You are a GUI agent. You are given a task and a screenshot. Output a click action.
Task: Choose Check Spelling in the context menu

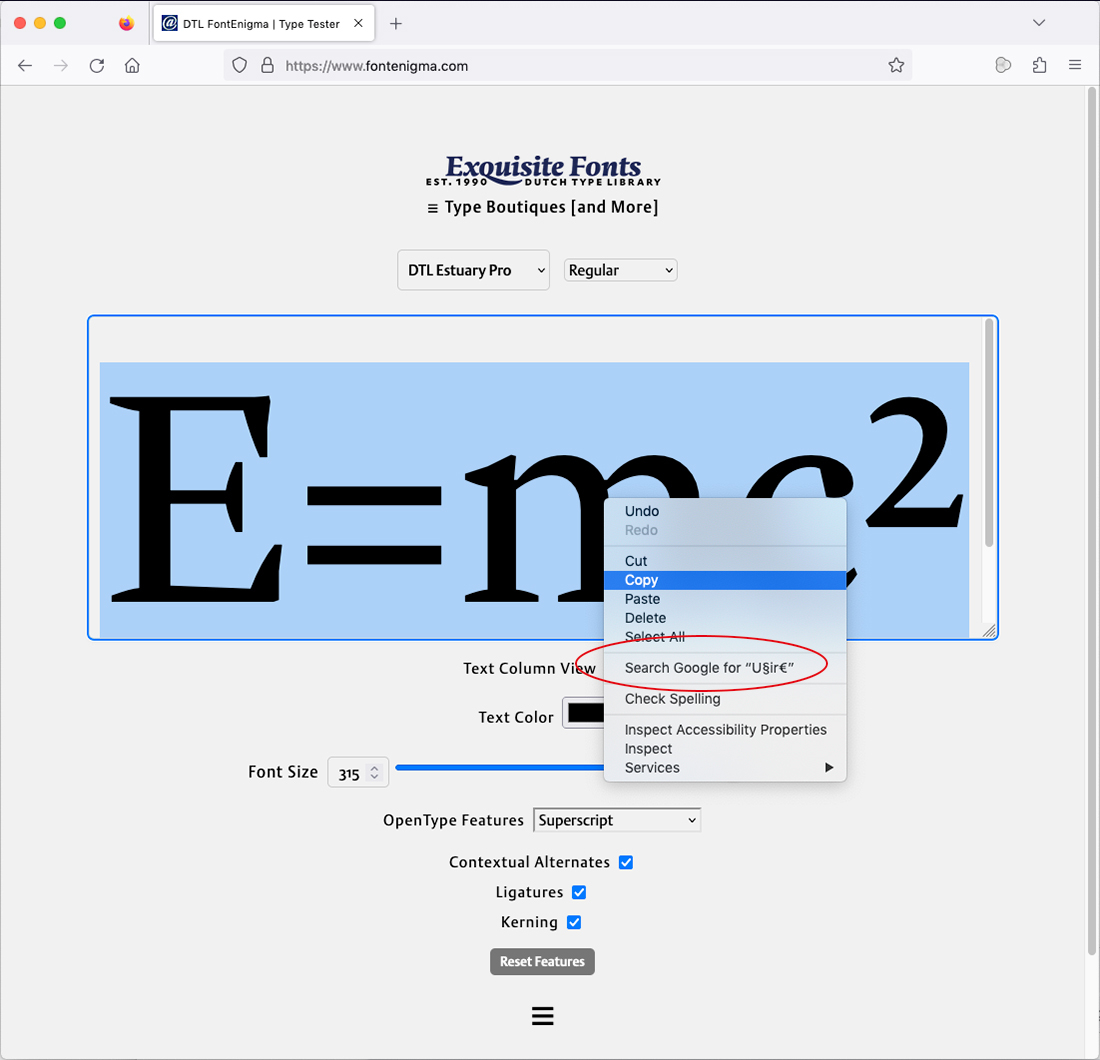[x=725, y=699]
